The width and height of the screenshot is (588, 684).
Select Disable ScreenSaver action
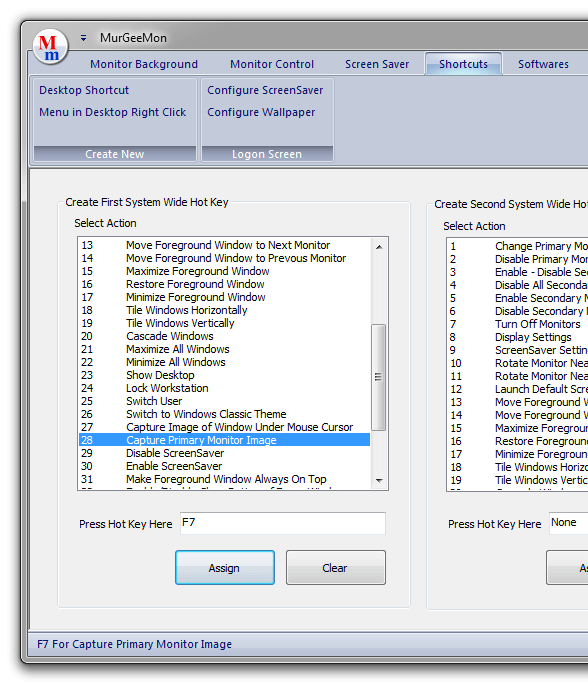click(x=225, y=453)
